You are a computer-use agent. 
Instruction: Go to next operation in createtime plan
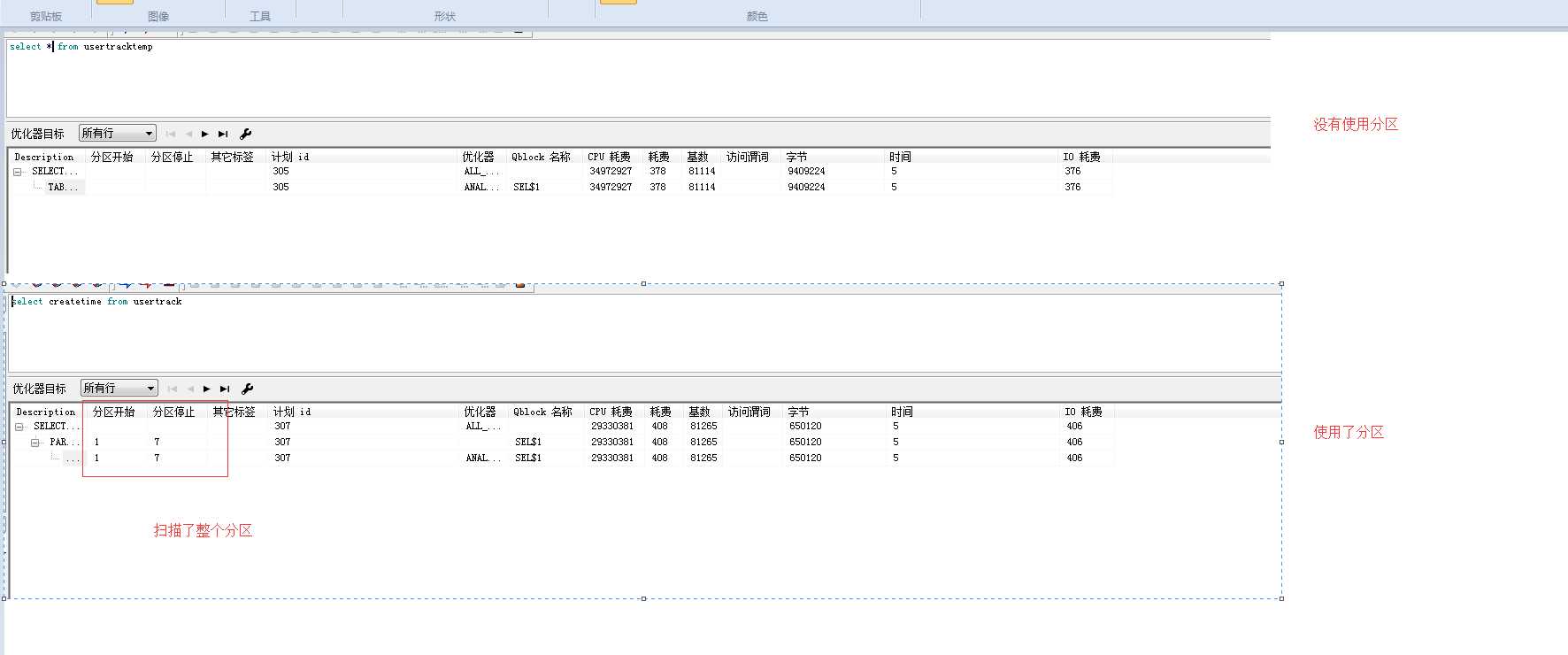(207, 389)
